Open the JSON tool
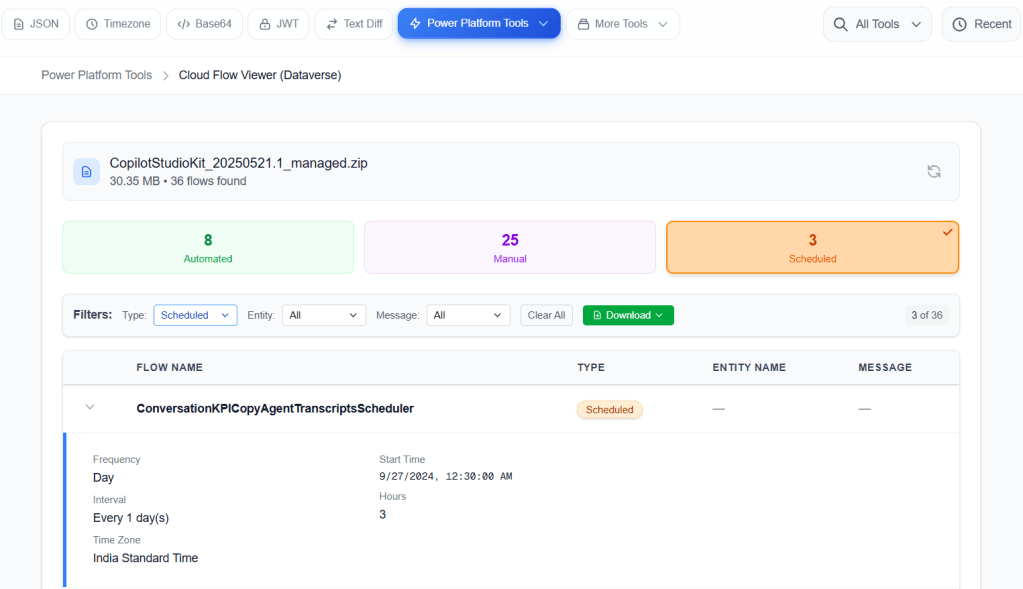 35,24
